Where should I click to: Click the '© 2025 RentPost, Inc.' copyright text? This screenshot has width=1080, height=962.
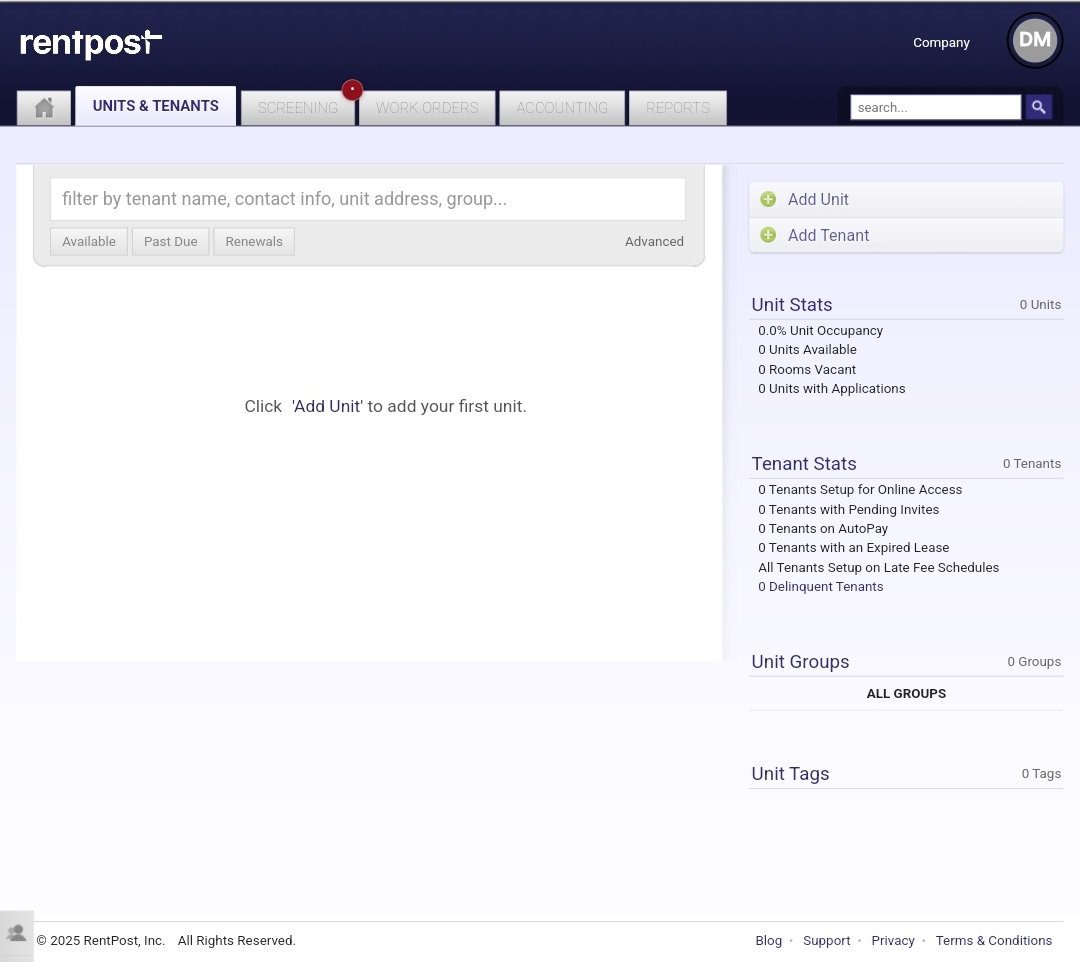pyautogui.click(x=101, y=941)
